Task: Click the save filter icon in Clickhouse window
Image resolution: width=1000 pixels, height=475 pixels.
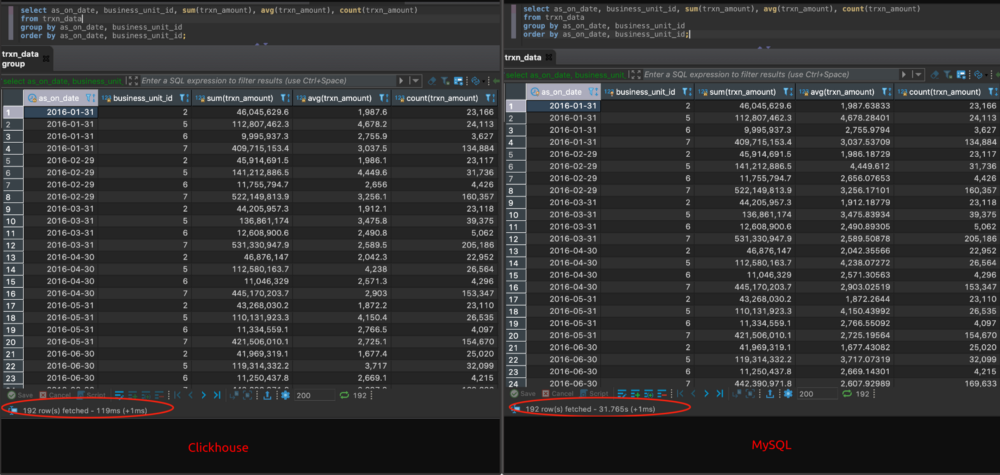Action: click(x=459, y=81)
